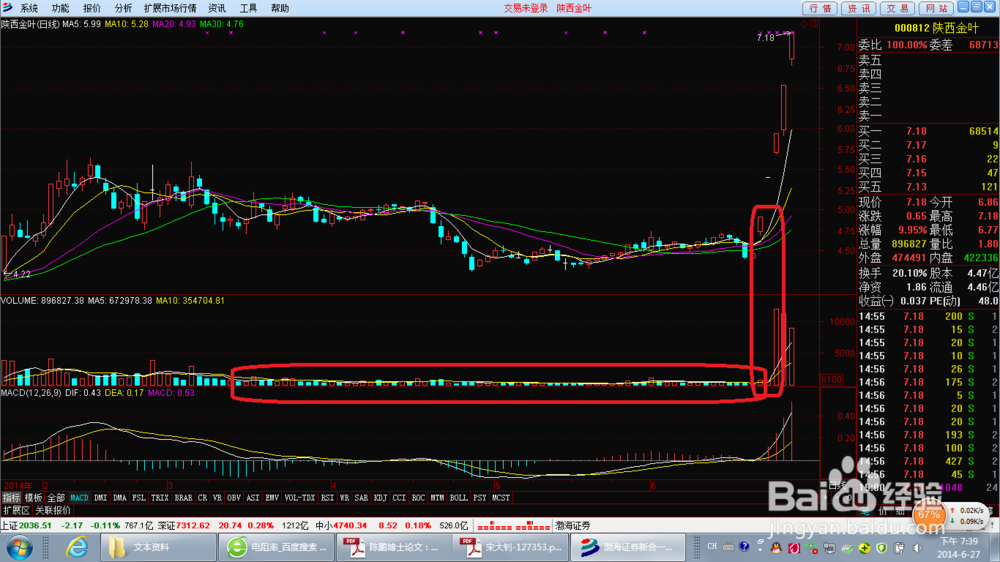This screenshot has width=1000, height=562.
Task: Switch indicator to VR
Action: point(217,498)
